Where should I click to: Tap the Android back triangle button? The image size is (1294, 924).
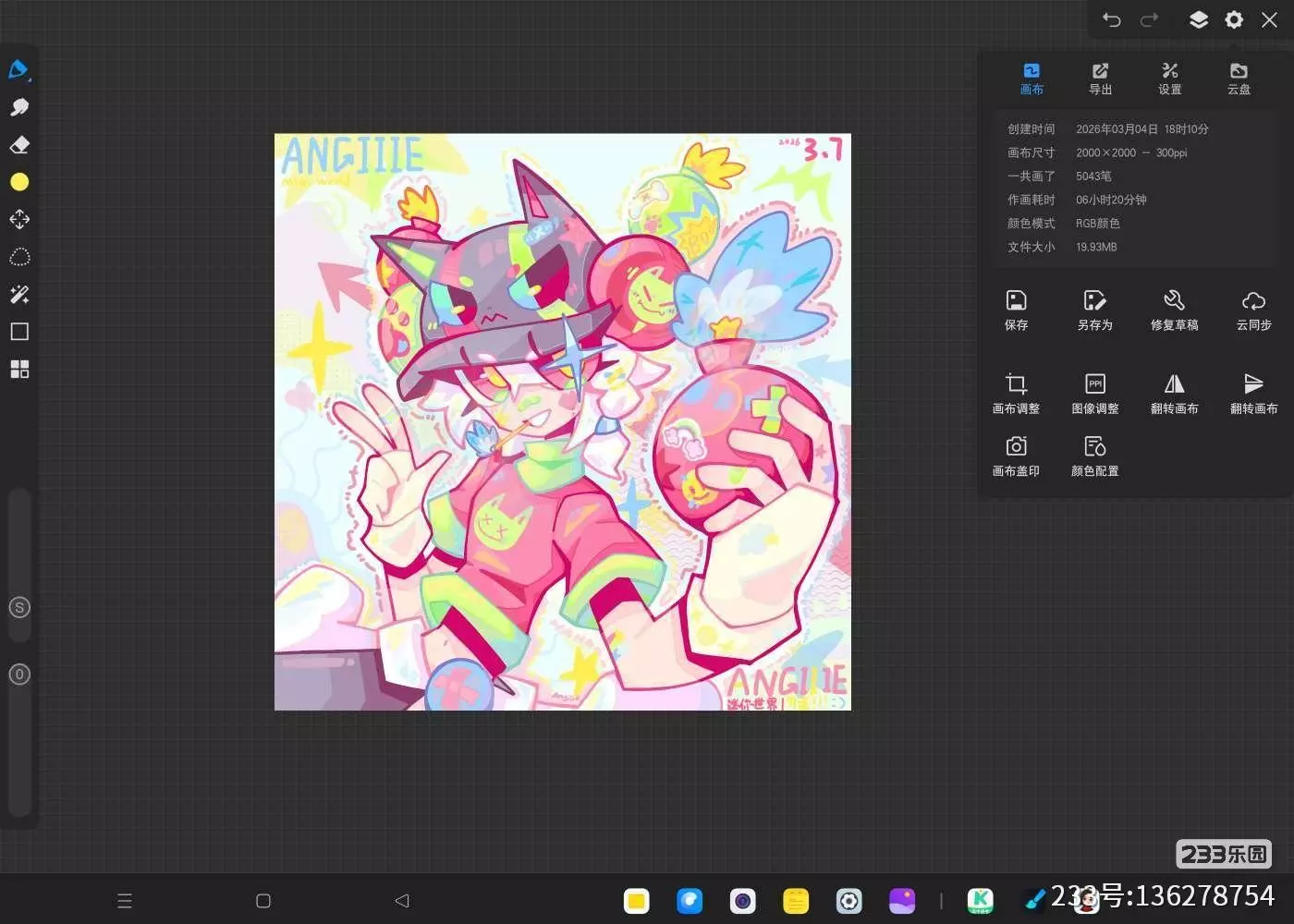point(401,900)
